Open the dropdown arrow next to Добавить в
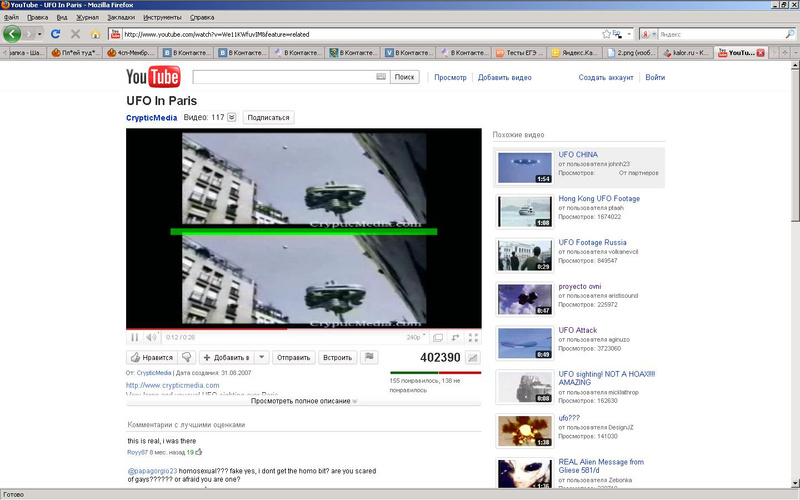The height and width of the screenshot is (500, 800). 261,357
